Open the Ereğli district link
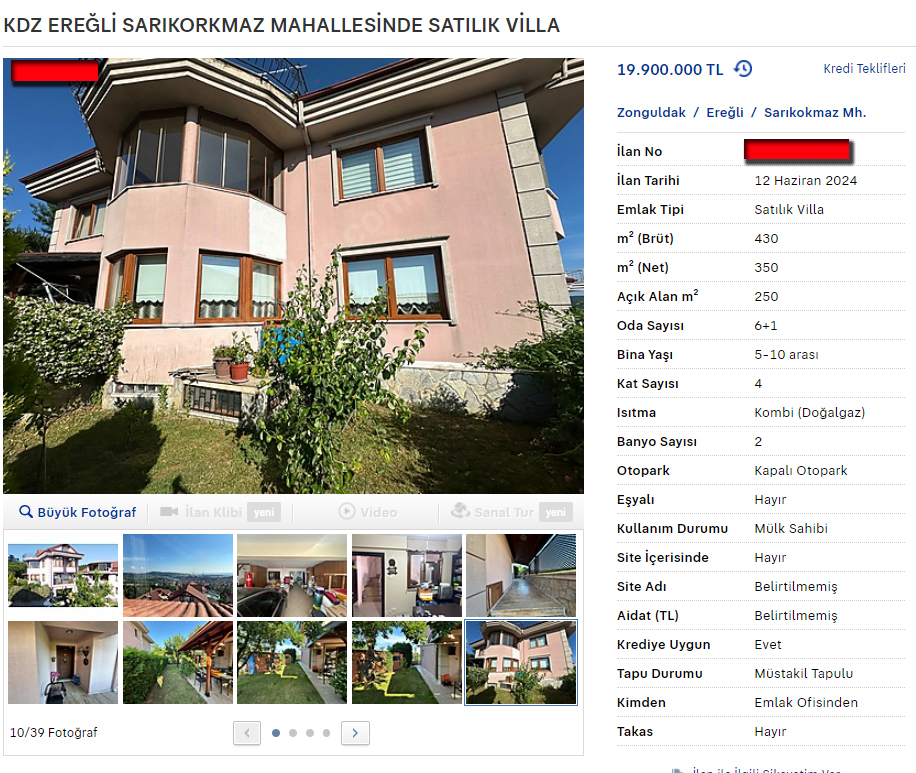916x773 pixels. coord(725,112)
